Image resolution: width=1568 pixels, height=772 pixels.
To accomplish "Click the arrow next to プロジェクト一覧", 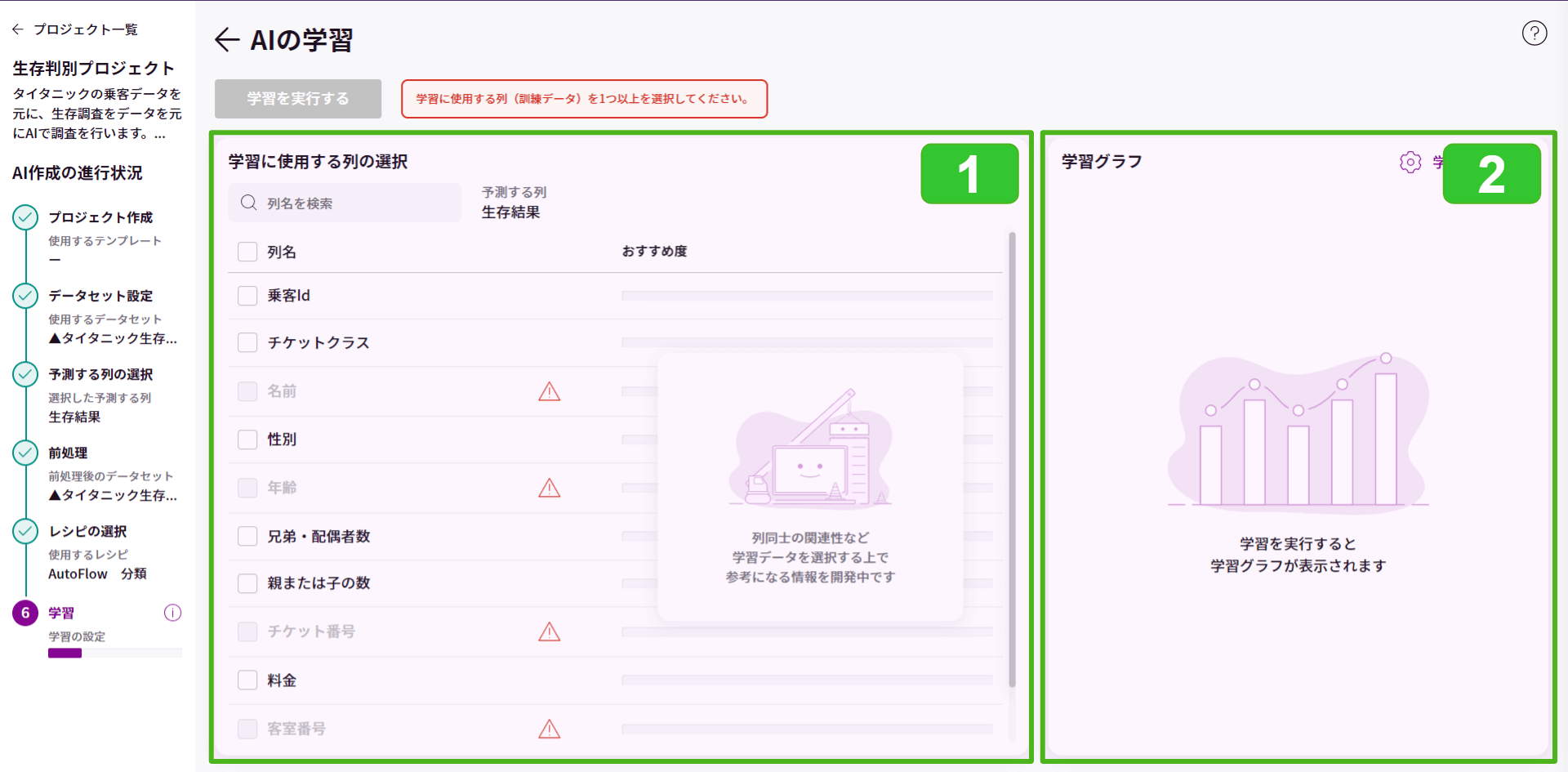I will click(x=18, y=29).
